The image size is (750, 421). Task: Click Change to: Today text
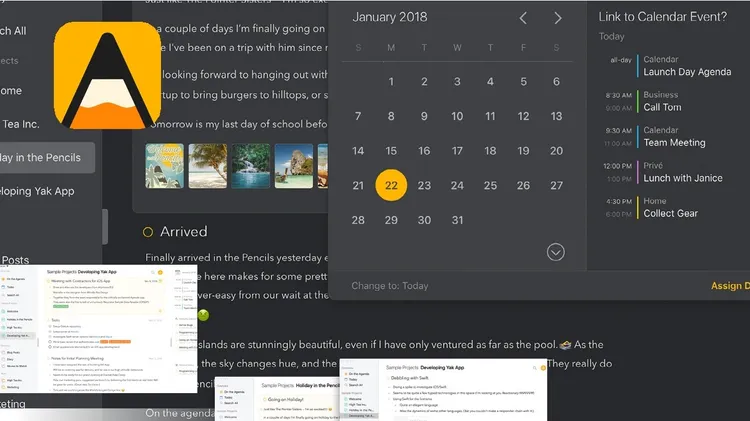click(x=390, y=286)
